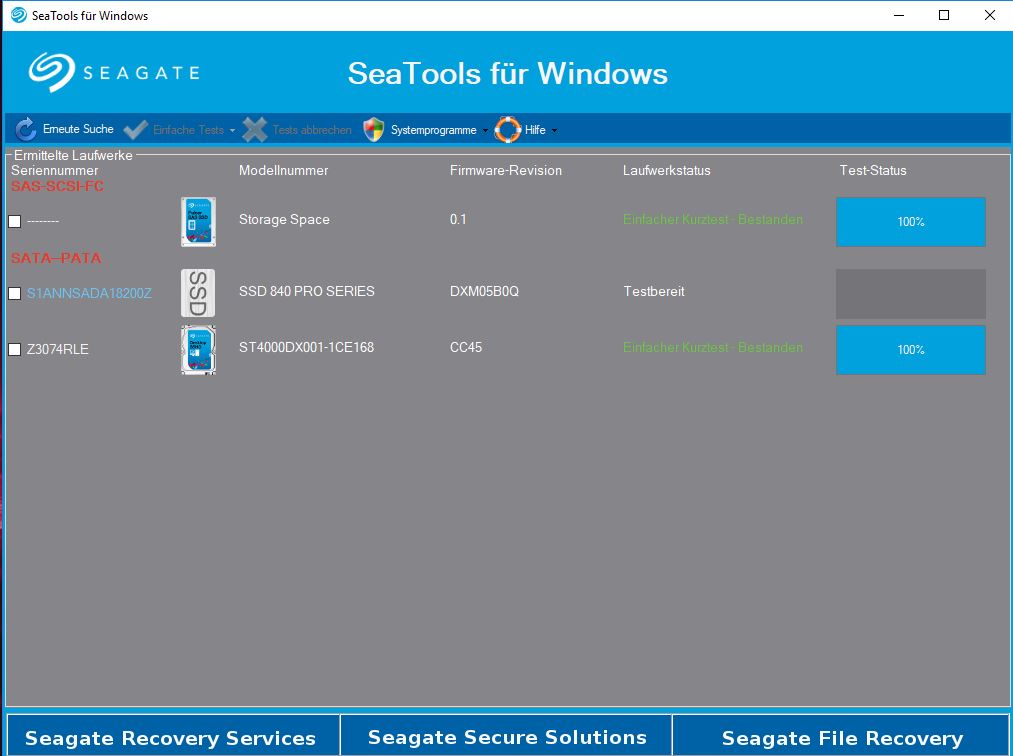This screenshot has height=756, width=1013.
Task: Click the SeaTools für Windows header title
Action: 508,73
